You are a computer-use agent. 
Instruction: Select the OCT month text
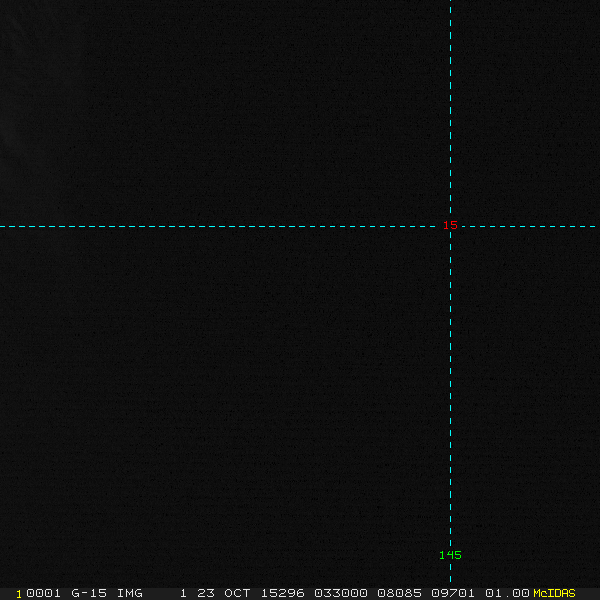click(237, 593)
